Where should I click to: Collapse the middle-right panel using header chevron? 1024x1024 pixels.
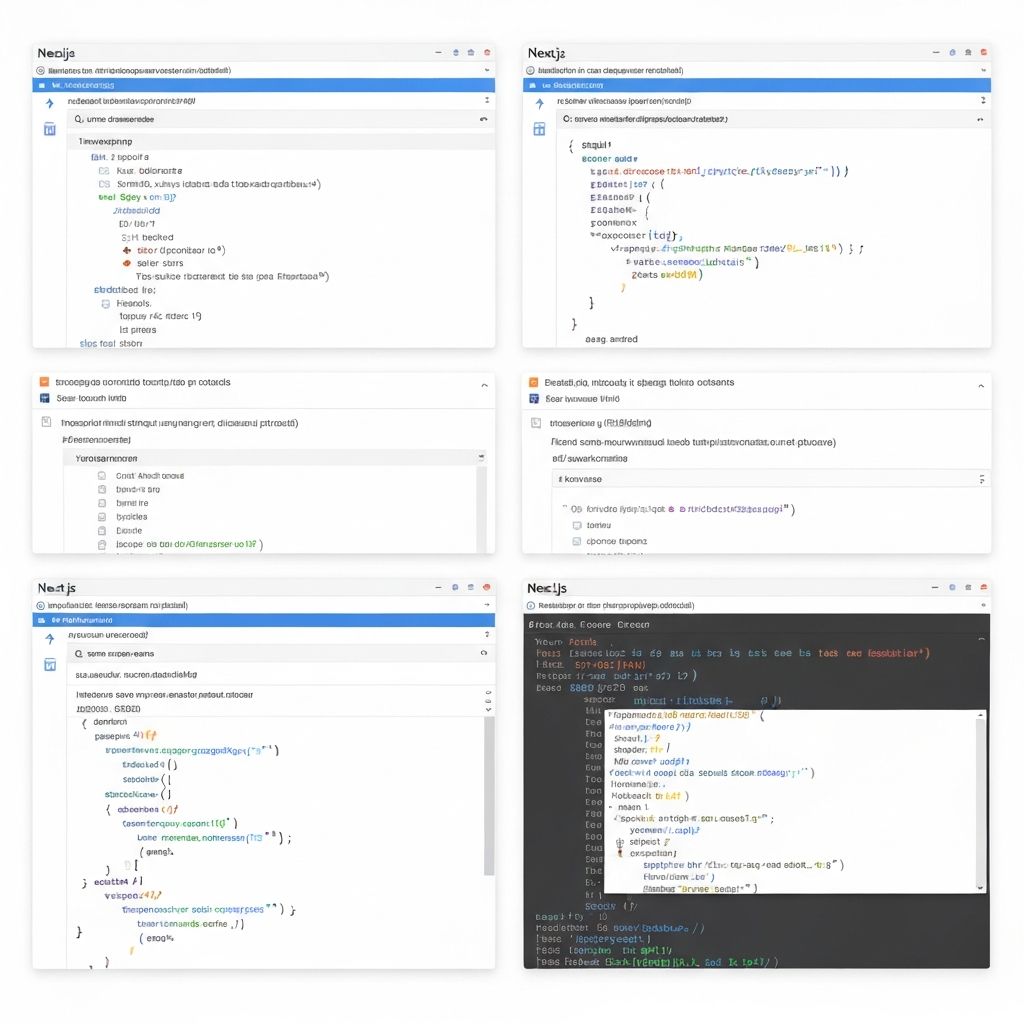click(981, 384)
